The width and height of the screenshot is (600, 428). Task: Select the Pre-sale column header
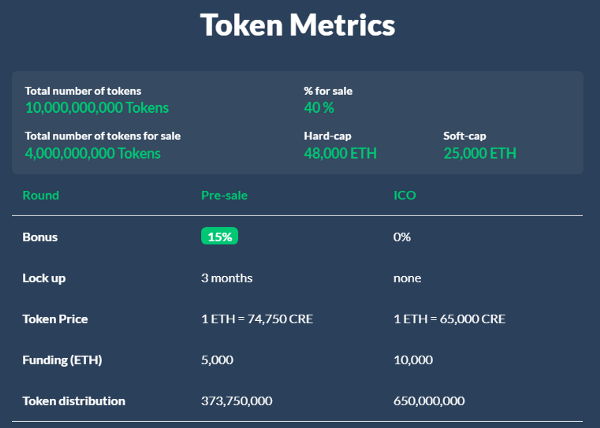click(x=224, y=195)
